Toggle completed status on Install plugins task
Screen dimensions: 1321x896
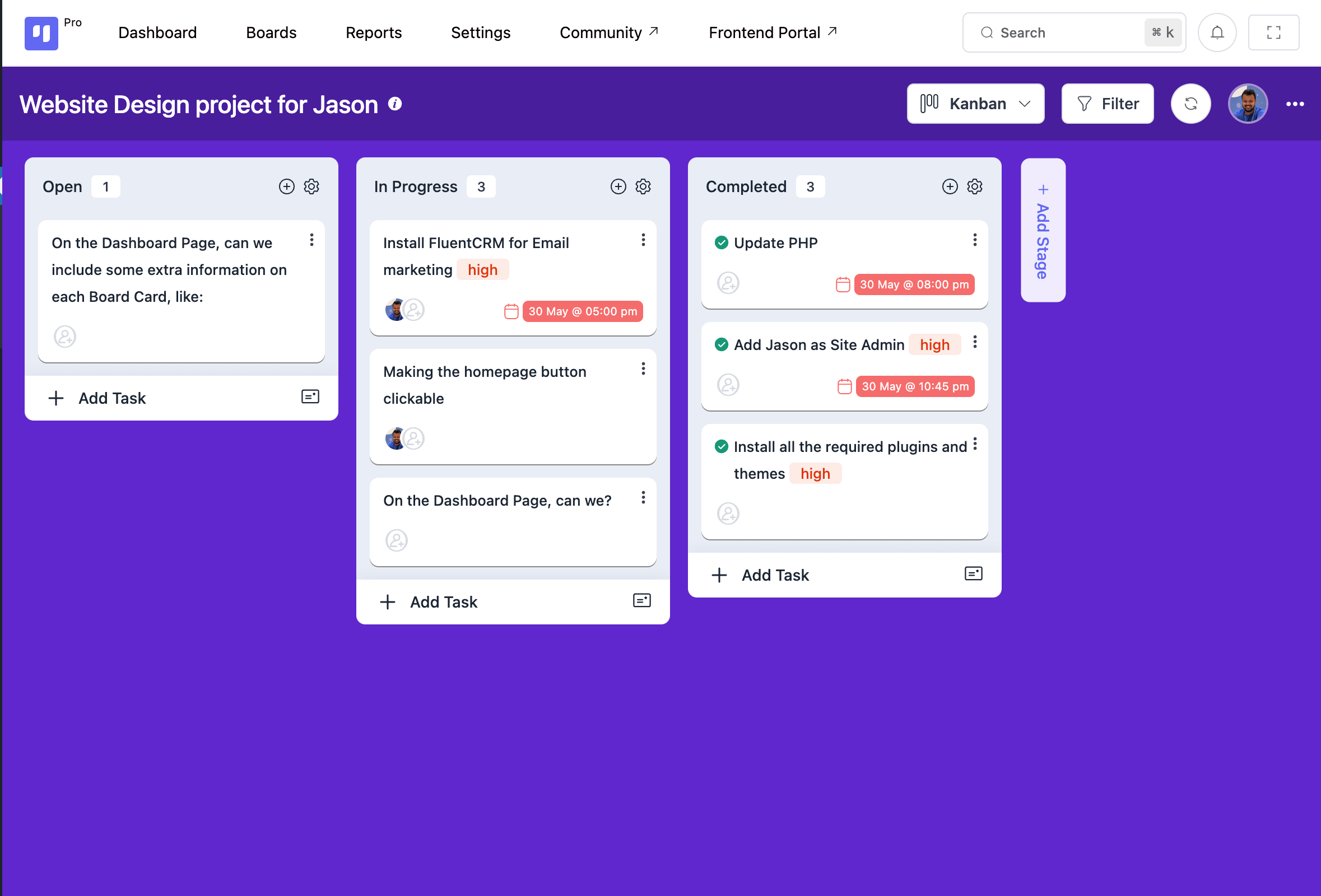722,446
